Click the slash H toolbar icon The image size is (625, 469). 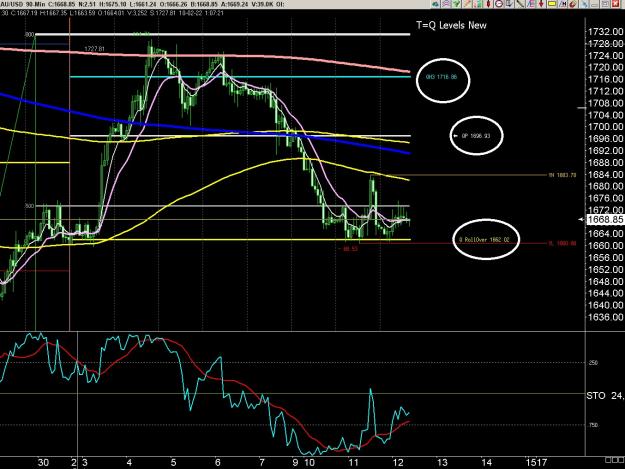[x=562, y=4]
